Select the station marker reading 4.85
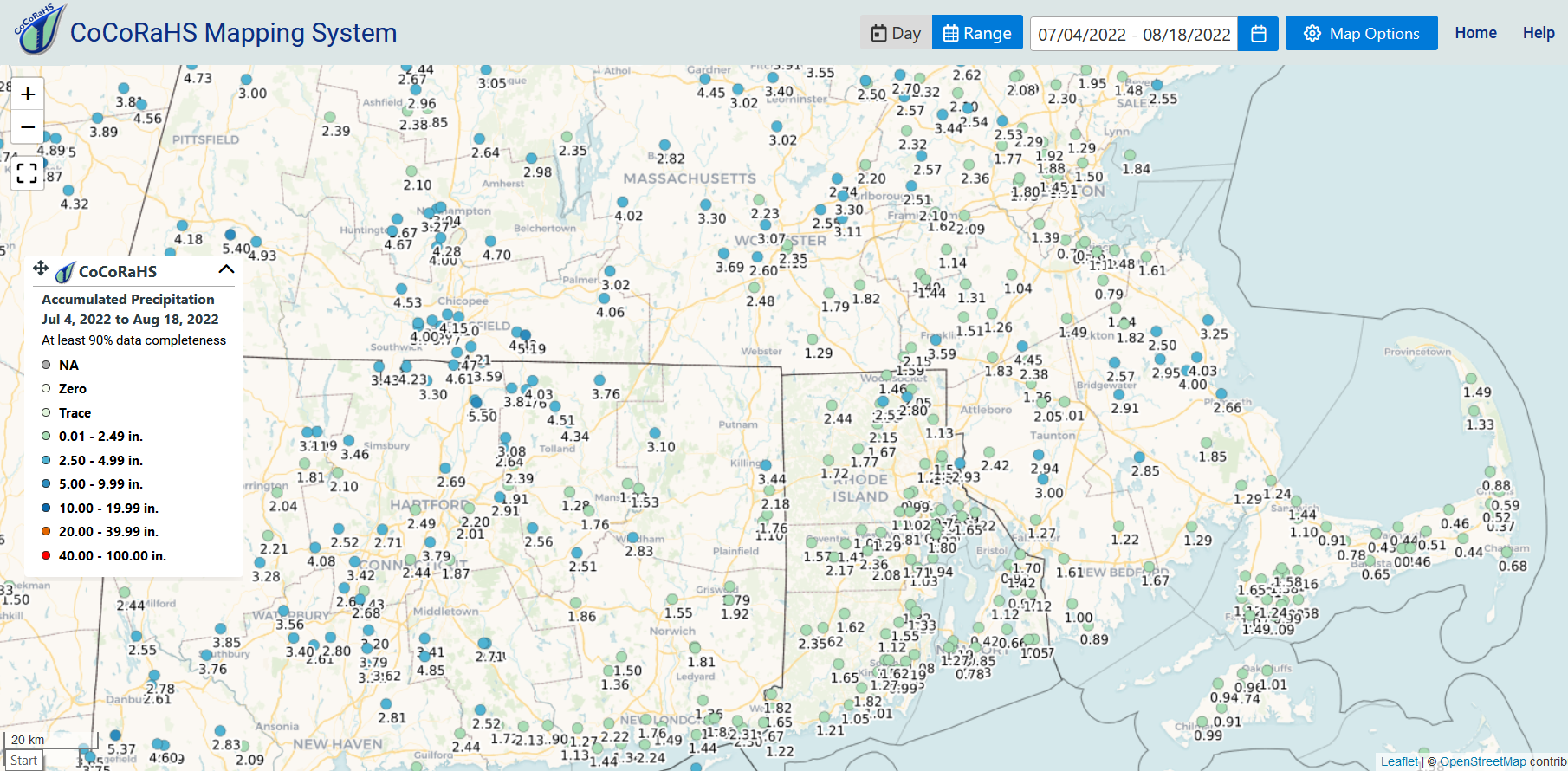This screenshot has width=1568, height=771. (424, 657)
